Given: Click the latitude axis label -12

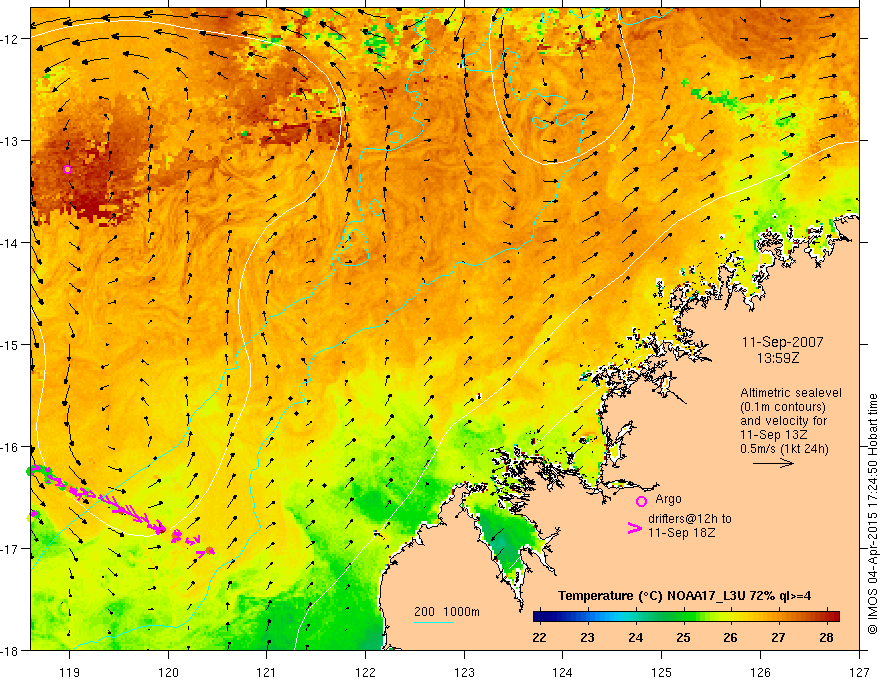Looking at the screenshot, I should click(11, 39).
